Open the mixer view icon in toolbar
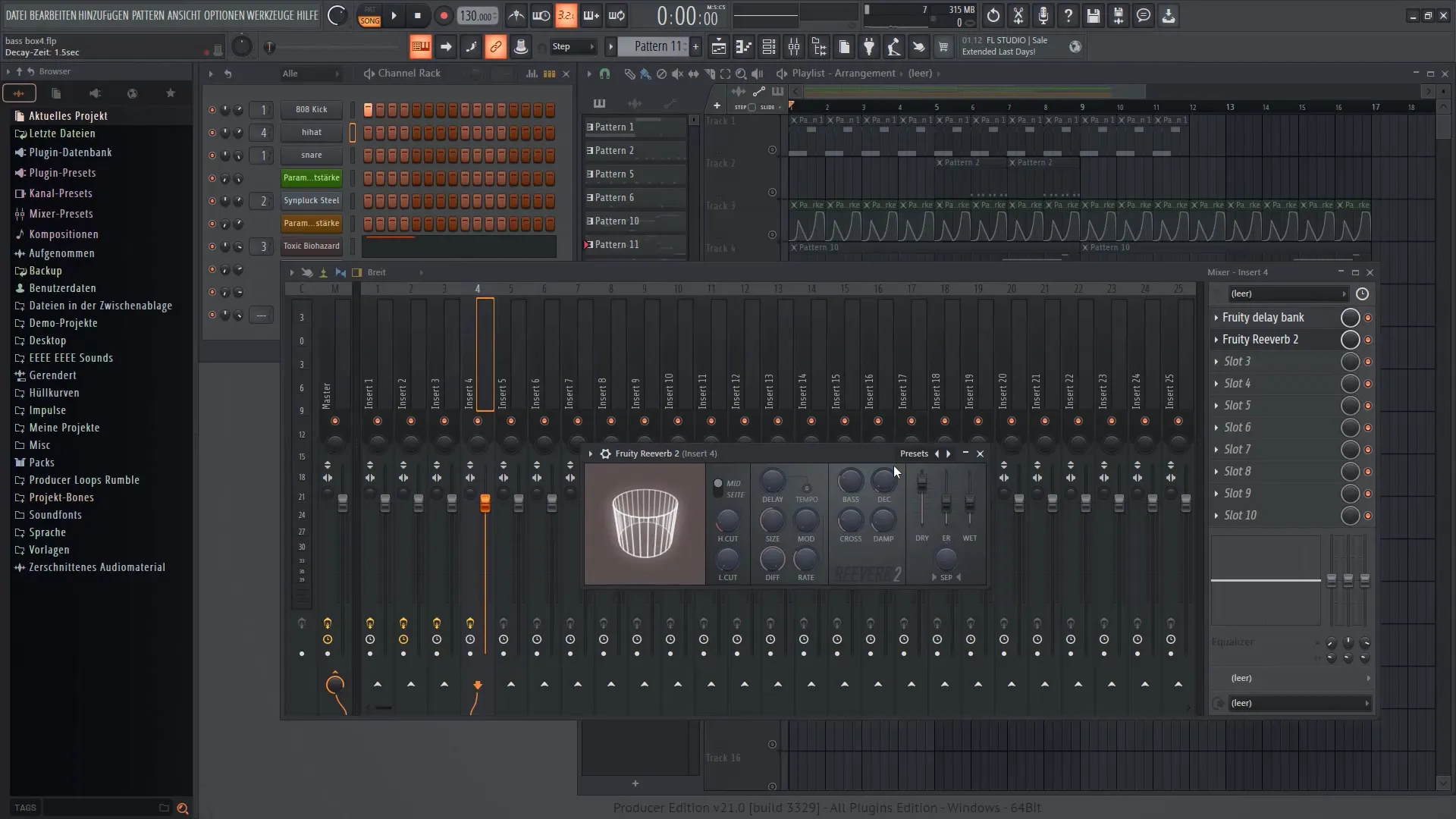This screenshot has height=819, width=1456. click(x=794, y=47)
